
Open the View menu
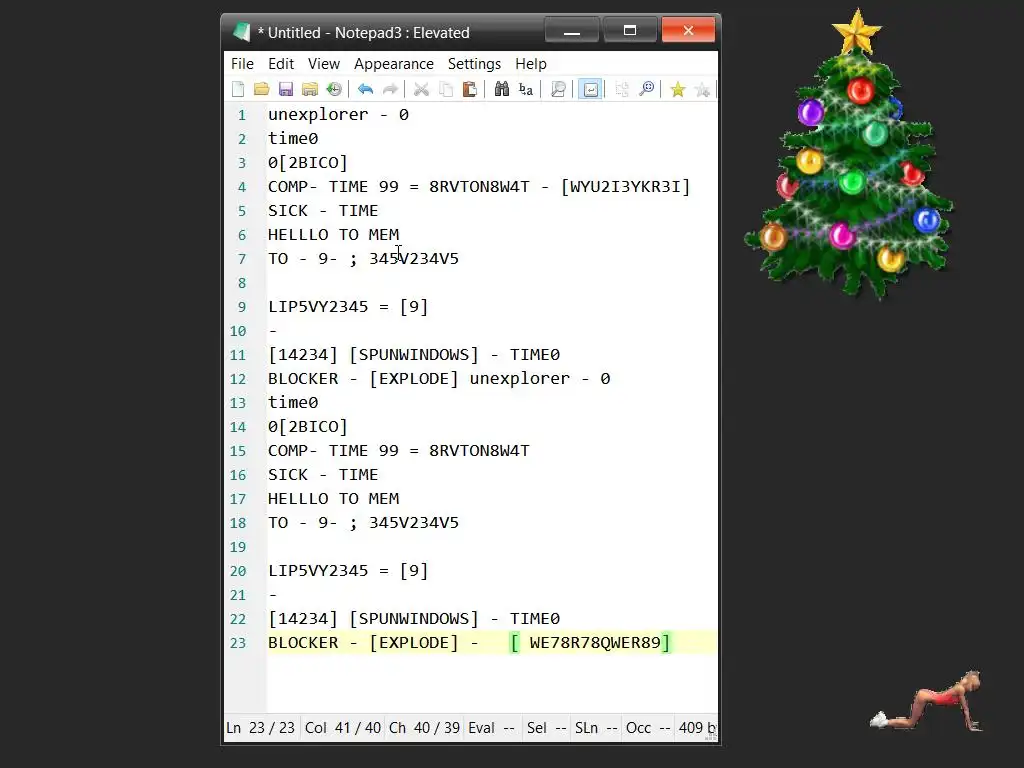pos(324,64)
